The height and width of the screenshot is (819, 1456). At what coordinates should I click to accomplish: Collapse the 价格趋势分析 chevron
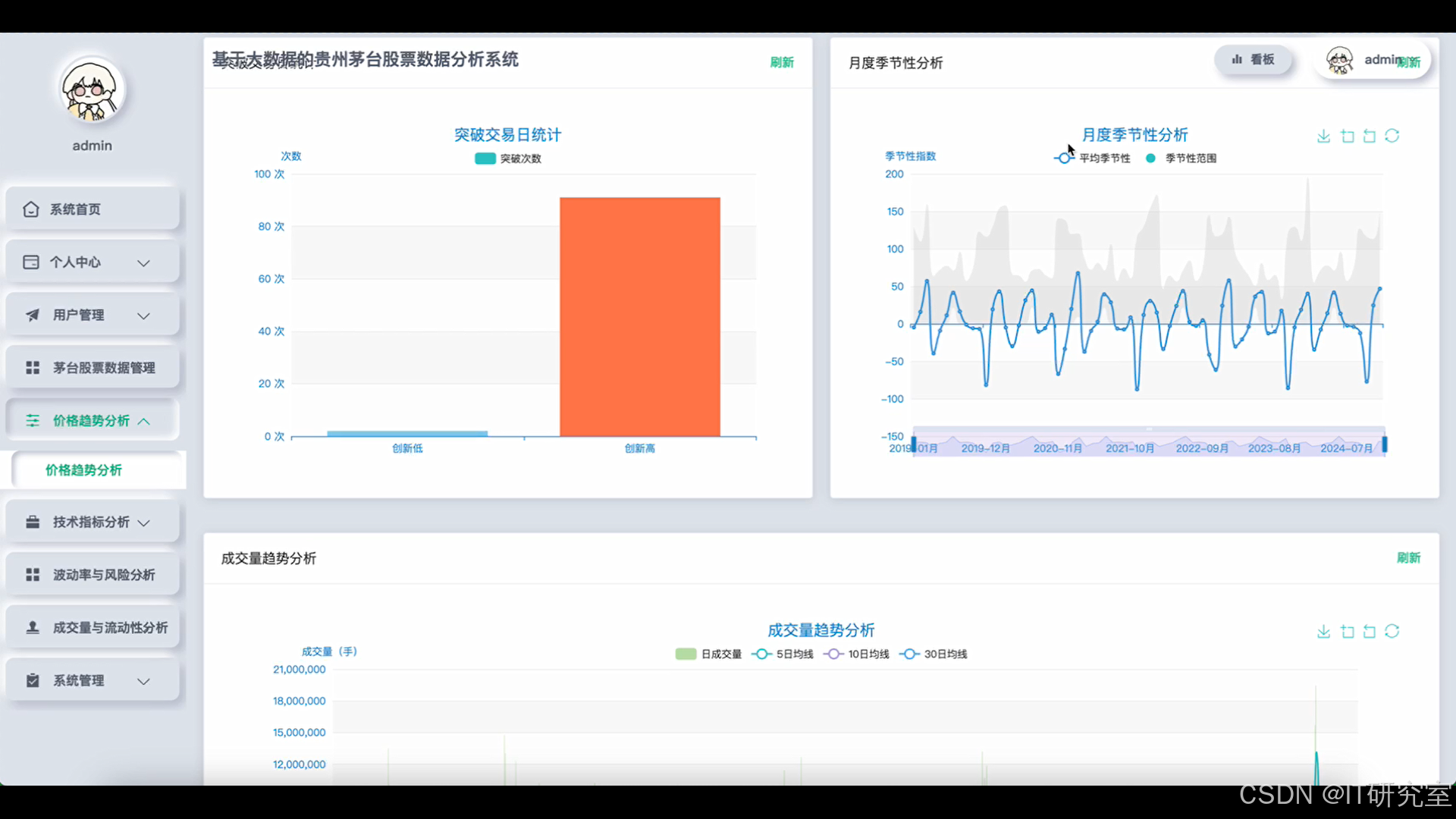click(x=143, y=422)
